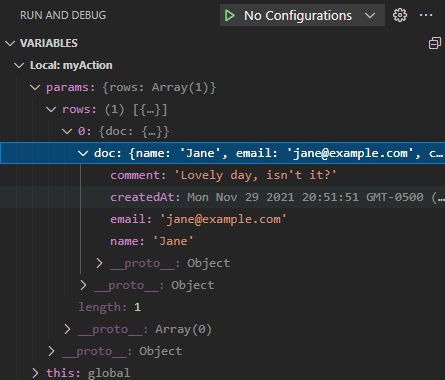Collapse the params variable
445x380 pixels.
click(x=35, y=88)
